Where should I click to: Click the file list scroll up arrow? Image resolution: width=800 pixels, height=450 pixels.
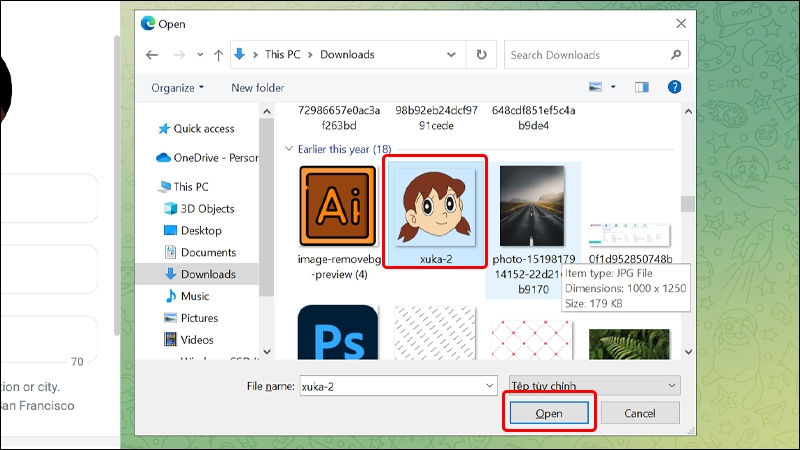coord(688,111)
